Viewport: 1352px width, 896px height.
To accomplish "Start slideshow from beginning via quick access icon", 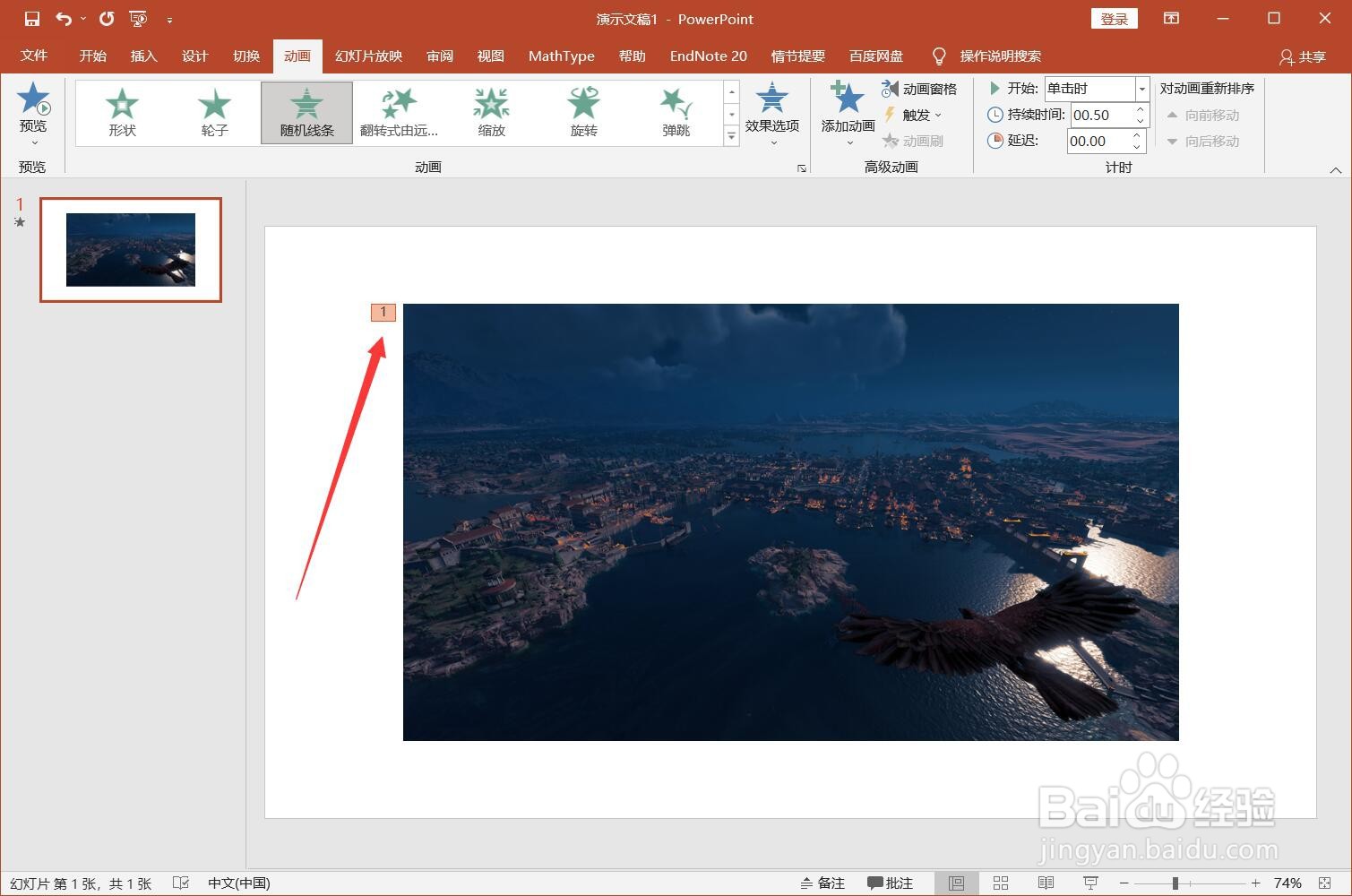I will 138,19.
